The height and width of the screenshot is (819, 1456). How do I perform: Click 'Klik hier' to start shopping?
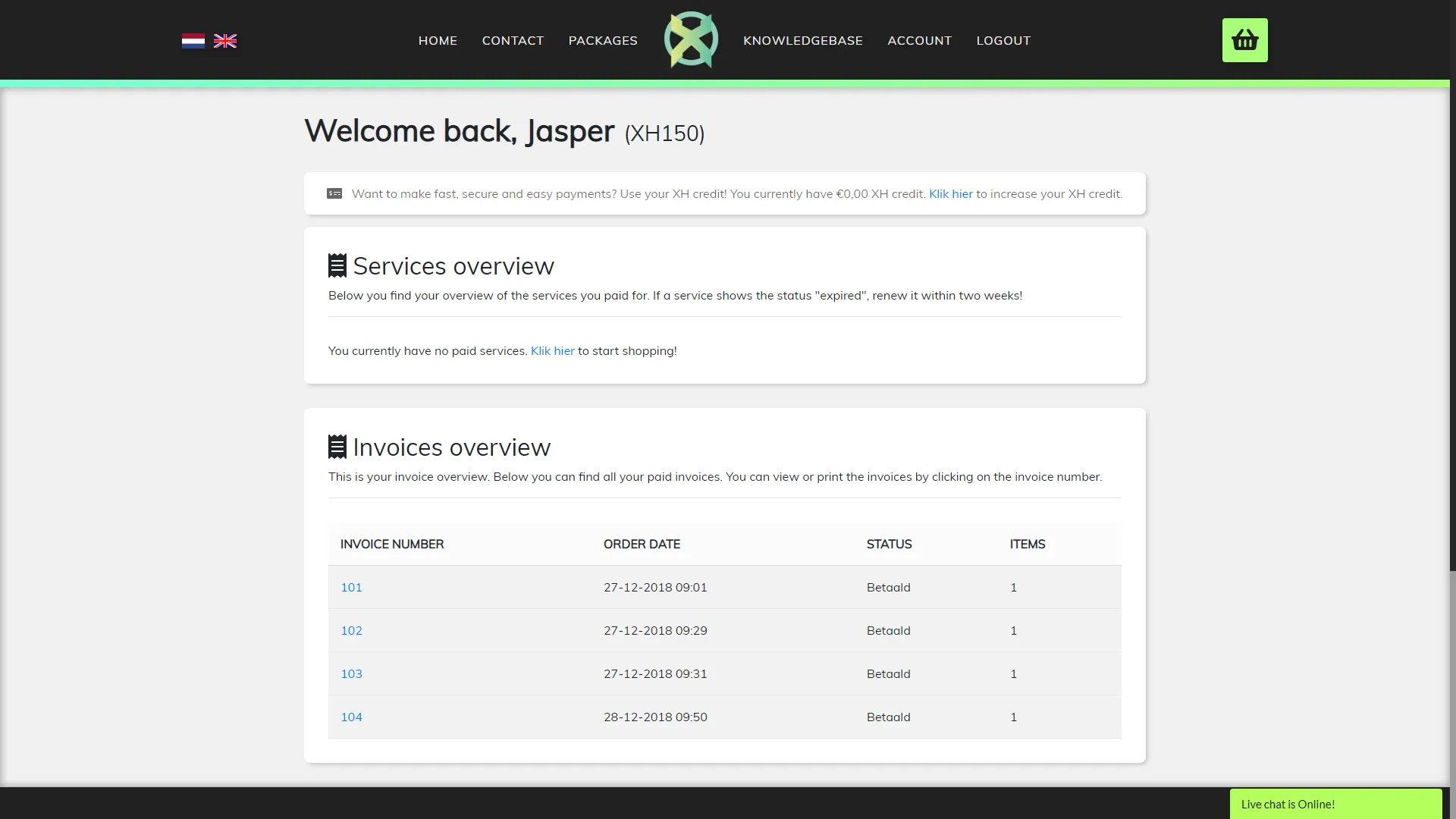pyautogui.click(x=553, y=351)
